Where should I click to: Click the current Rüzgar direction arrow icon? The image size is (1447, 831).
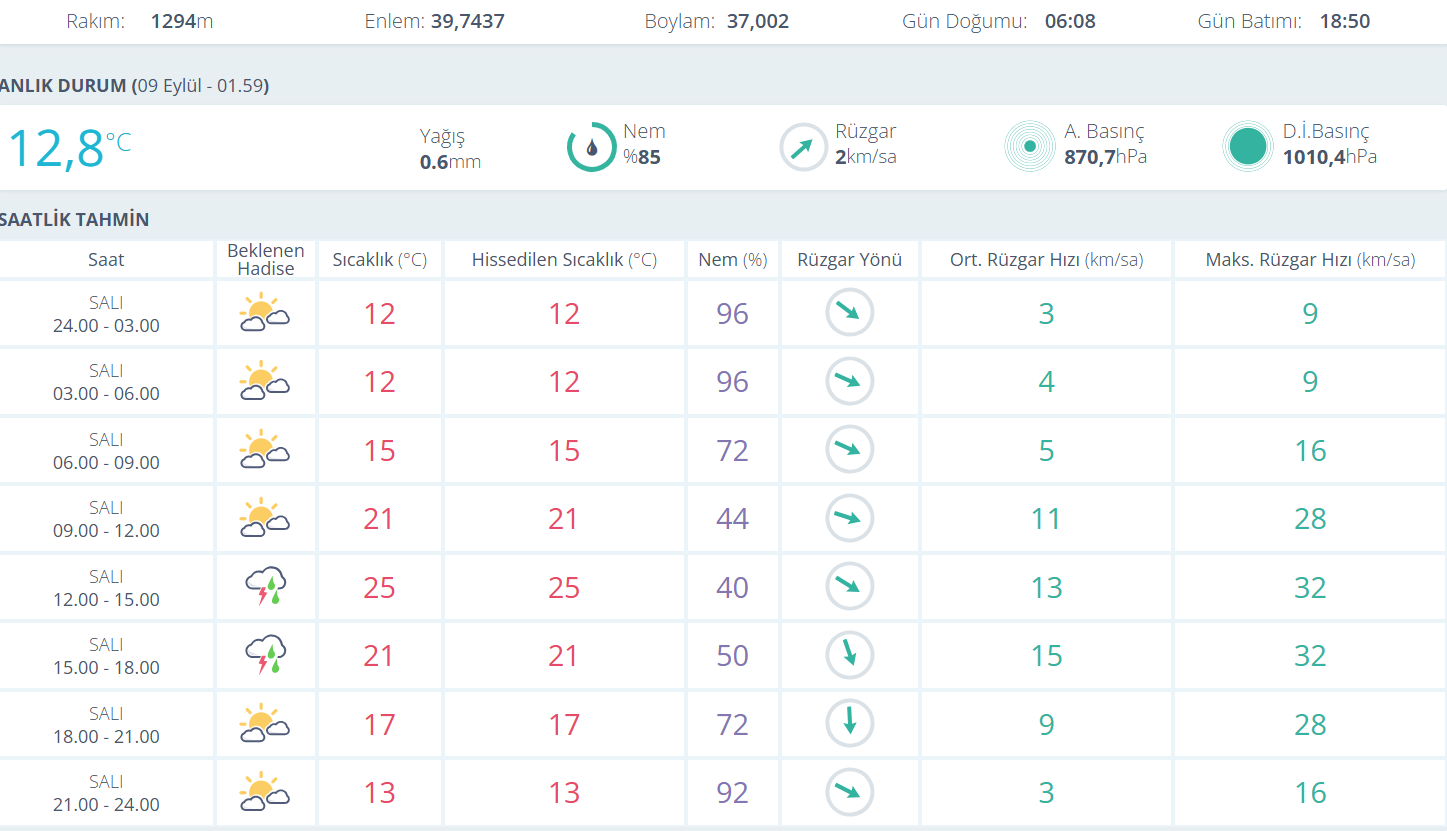pos(803,147)
